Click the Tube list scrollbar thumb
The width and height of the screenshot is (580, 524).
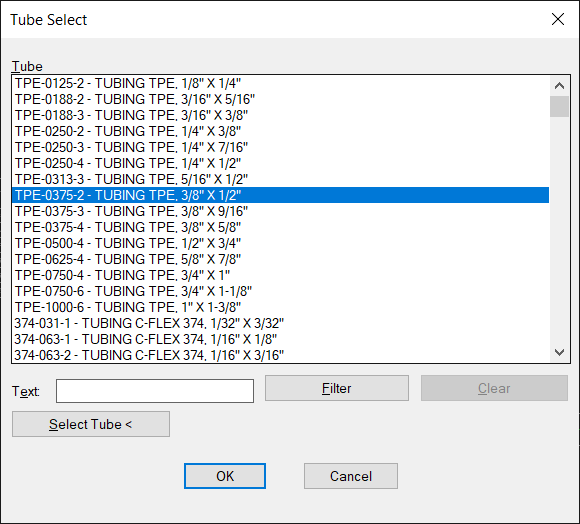559,107
